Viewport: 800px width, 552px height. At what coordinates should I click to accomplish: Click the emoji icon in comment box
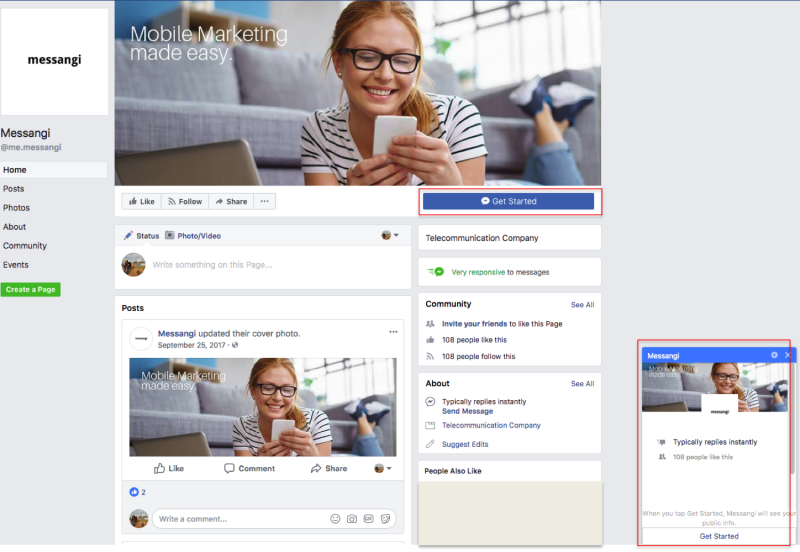(x=335, y=519)
